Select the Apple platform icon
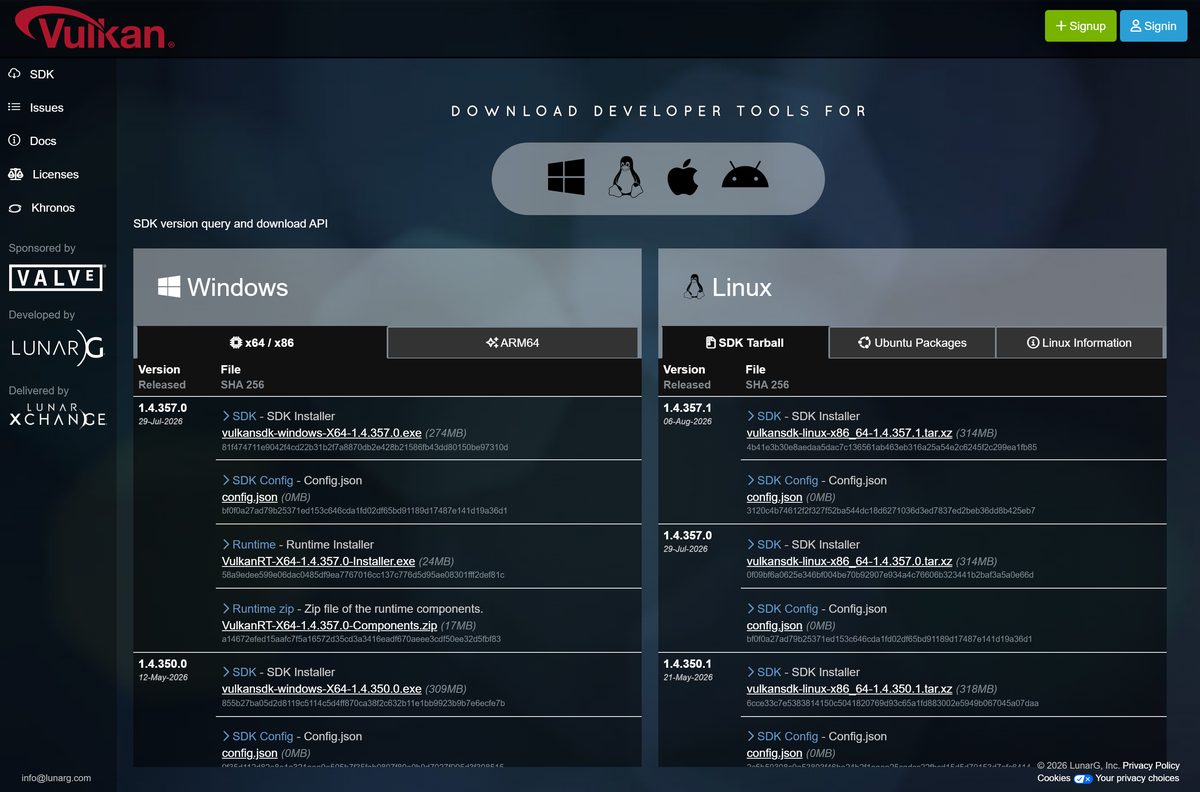 [x=682, y=178]
